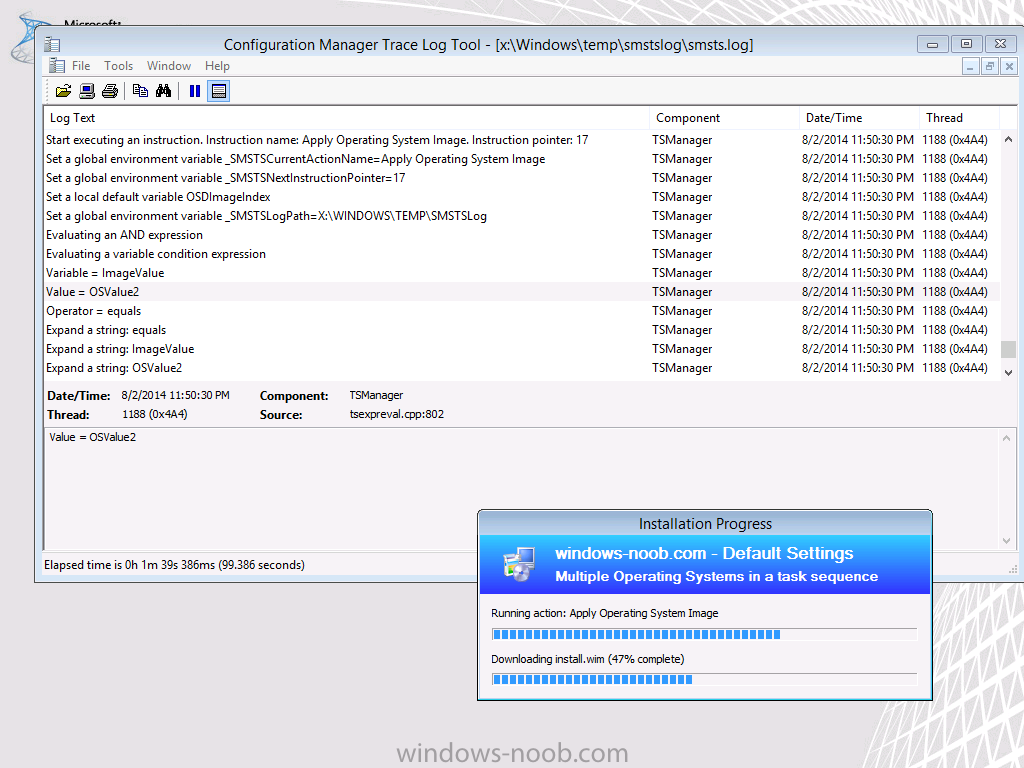Restore the inner document window

[990, 66]
